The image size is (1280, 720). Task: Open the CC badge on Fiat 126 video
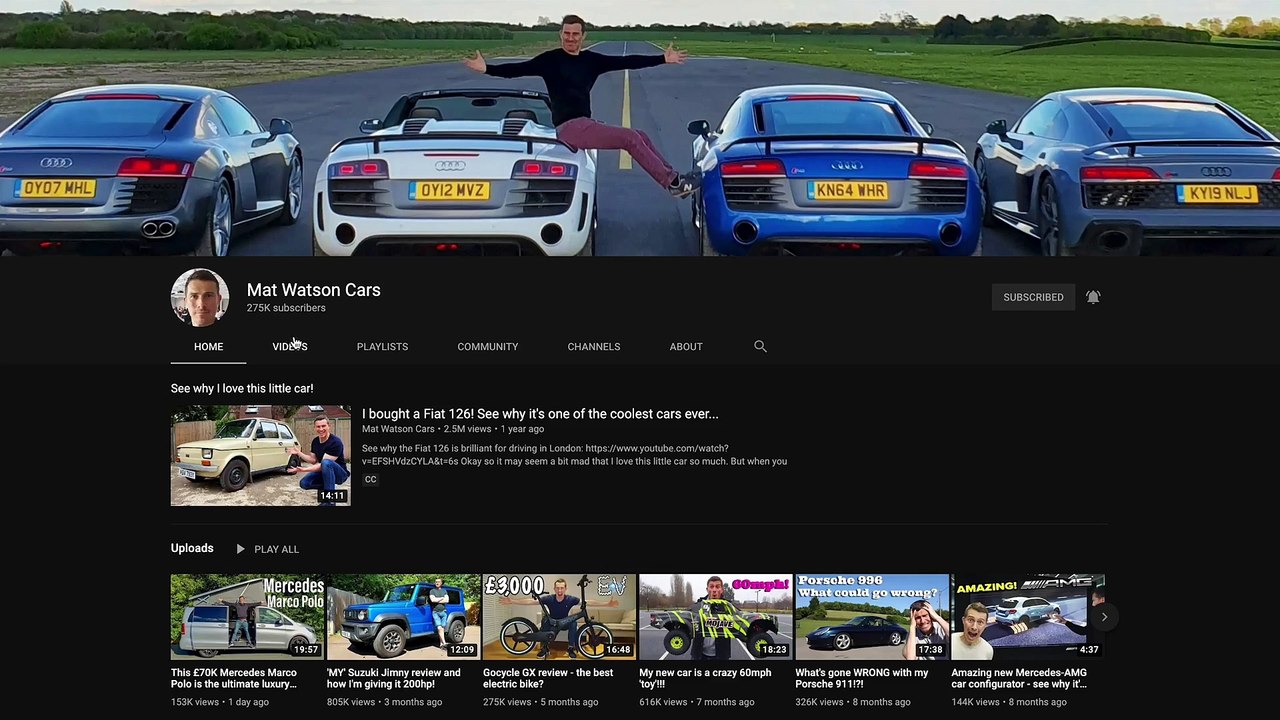(x=370, y=479)
